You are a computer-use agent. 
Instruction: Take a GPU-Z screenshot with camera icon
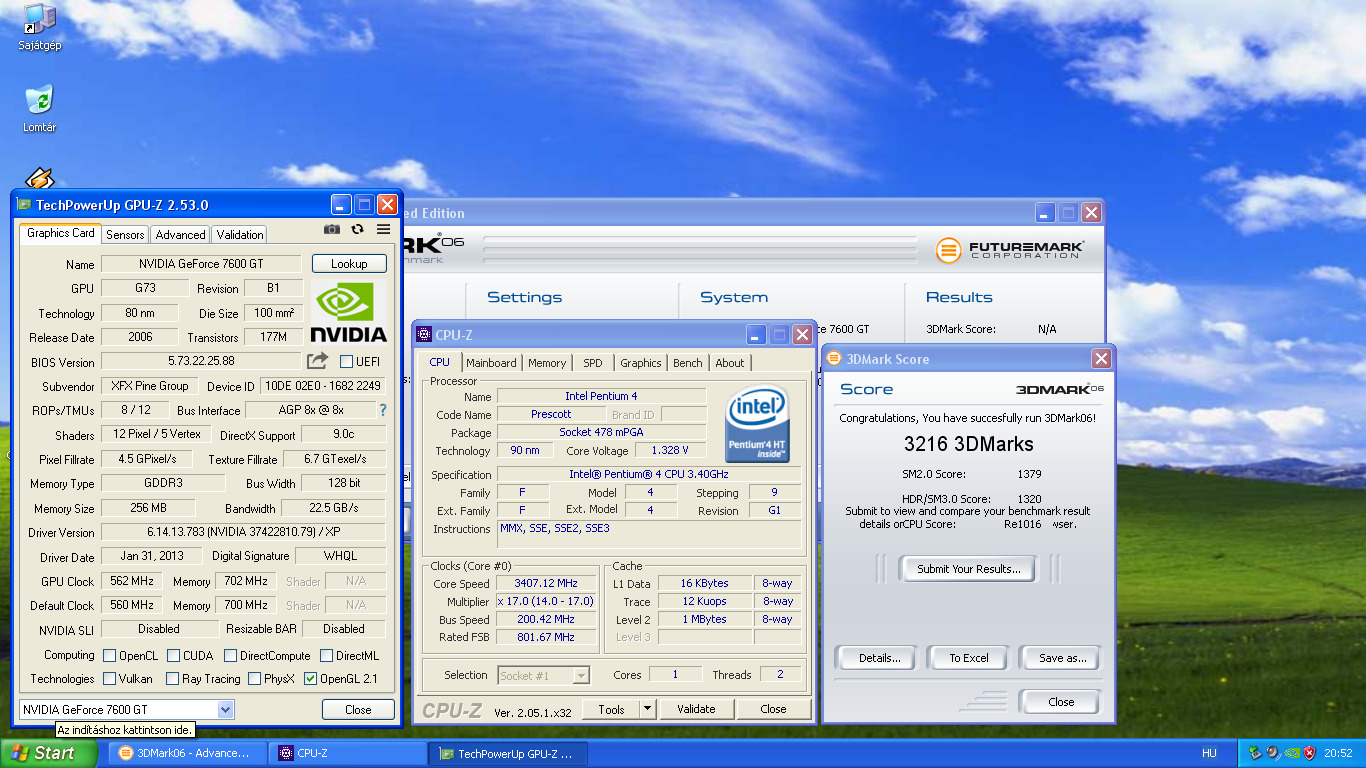tap(332, 229)
